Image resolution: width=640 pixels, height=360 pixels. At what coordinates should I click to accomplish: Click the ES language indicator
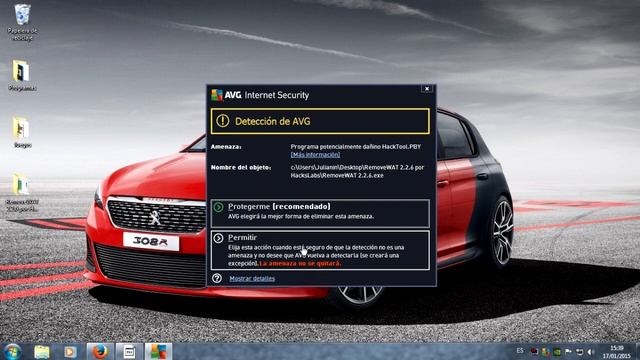click(x=520, y=351)
